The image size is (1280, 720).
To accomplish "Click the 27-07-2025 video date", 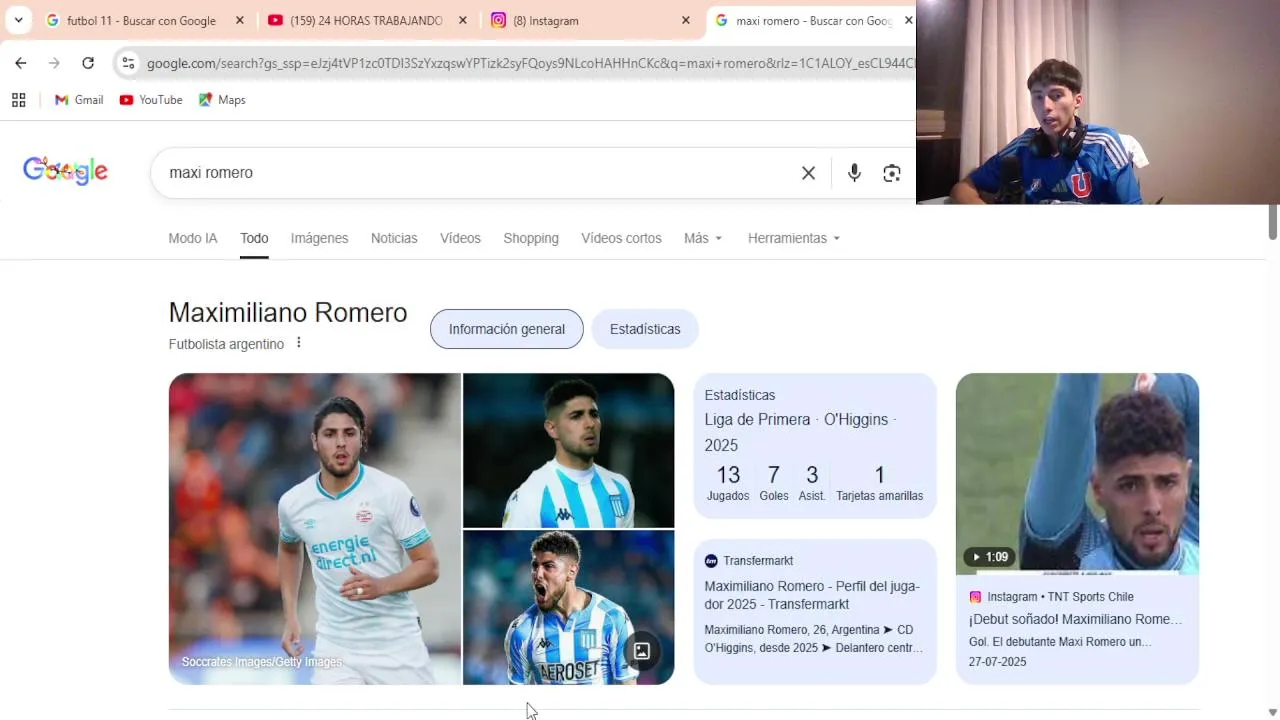I will 998,662.
